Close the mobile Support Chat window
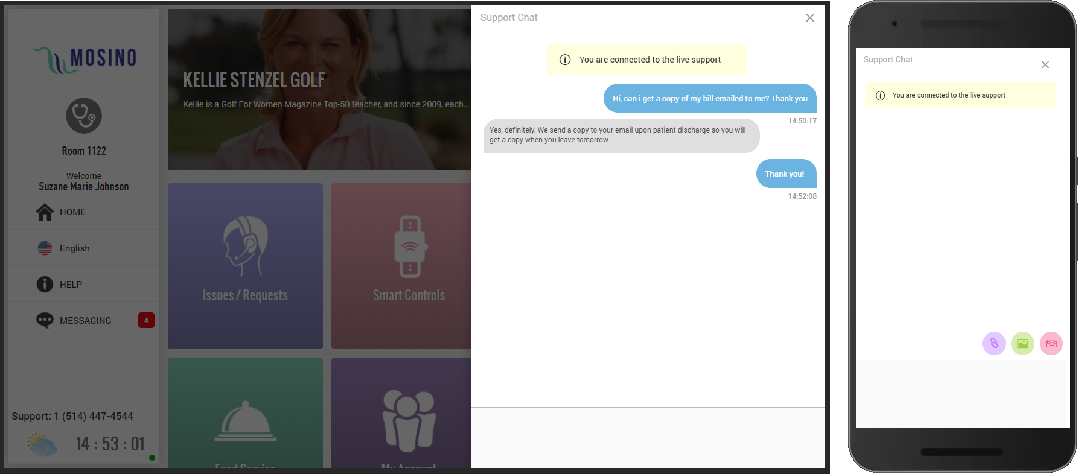The height and width of the screenshot is (475, 1078). coord(1045,65)
